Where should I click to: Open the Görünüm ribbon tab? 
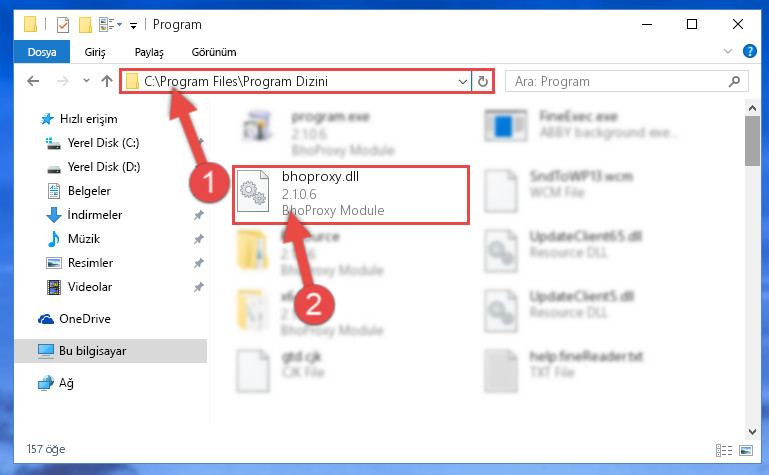click(x=214, y=52)
